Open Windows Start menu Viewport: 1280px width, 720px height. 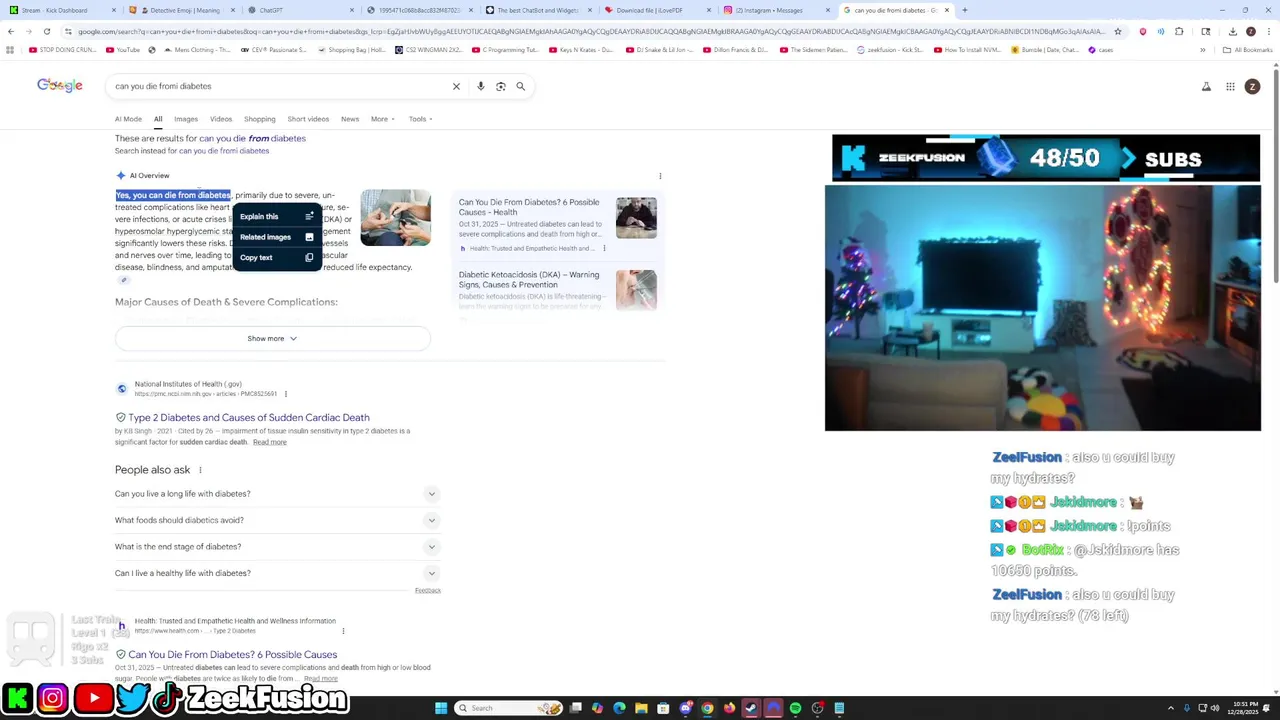tap(441, 708)
